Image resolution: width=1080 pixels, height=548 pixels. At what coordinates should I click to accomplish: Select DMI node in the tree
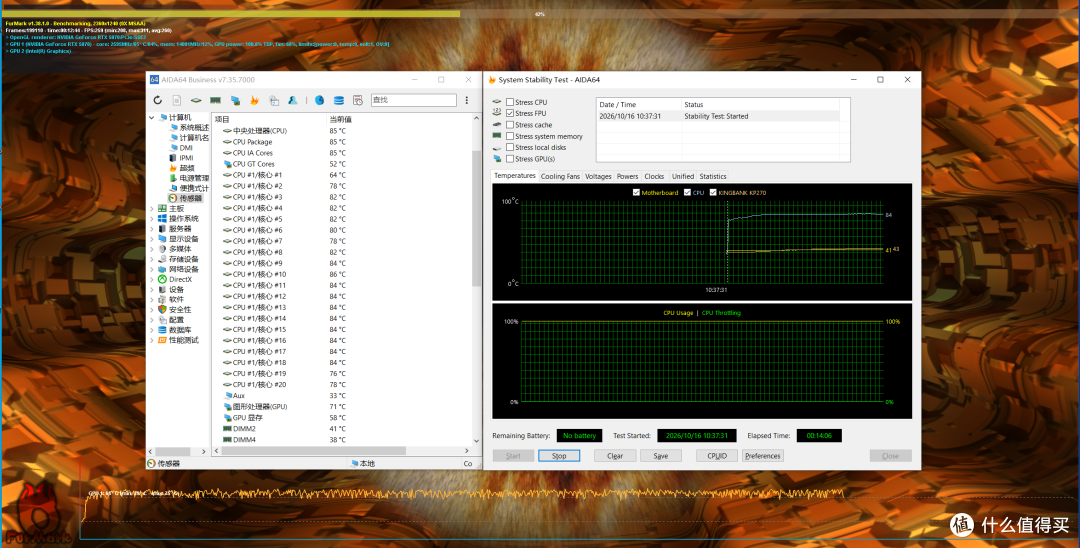tap(180, 147)
